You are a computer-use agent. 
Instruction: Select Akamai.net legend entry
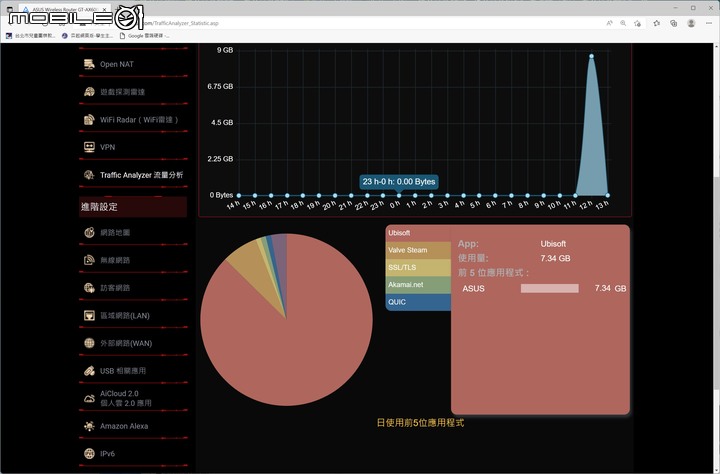pyautogui.click(x=418, y=285)
